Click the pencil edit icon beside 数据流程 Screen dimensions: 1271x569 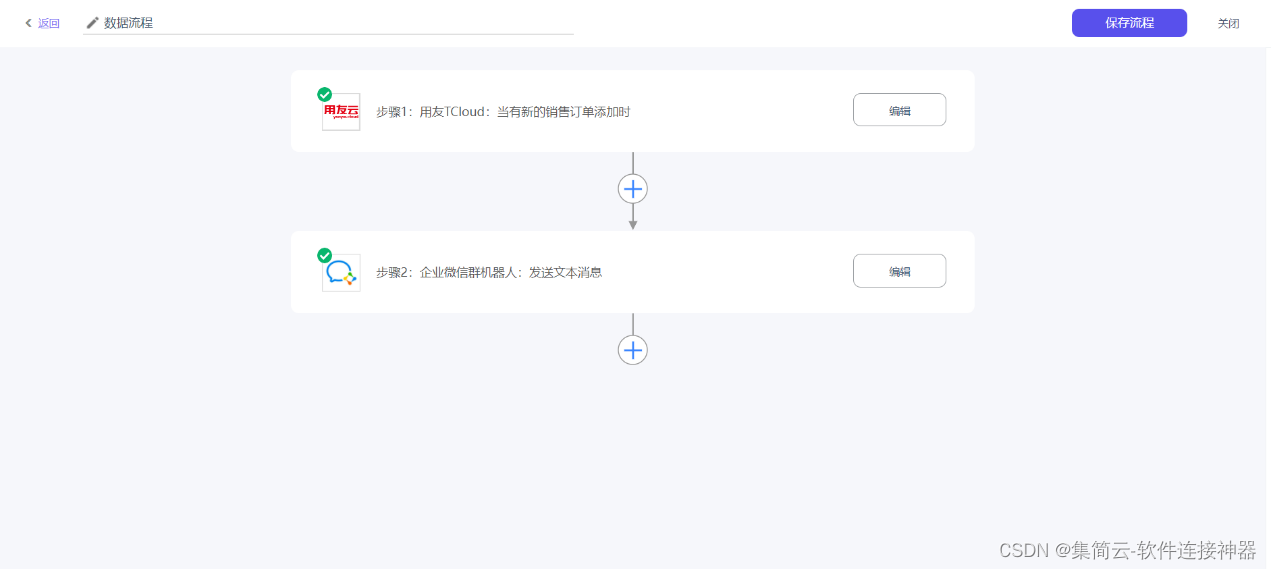pyautogui.click(x=93, y=22)
